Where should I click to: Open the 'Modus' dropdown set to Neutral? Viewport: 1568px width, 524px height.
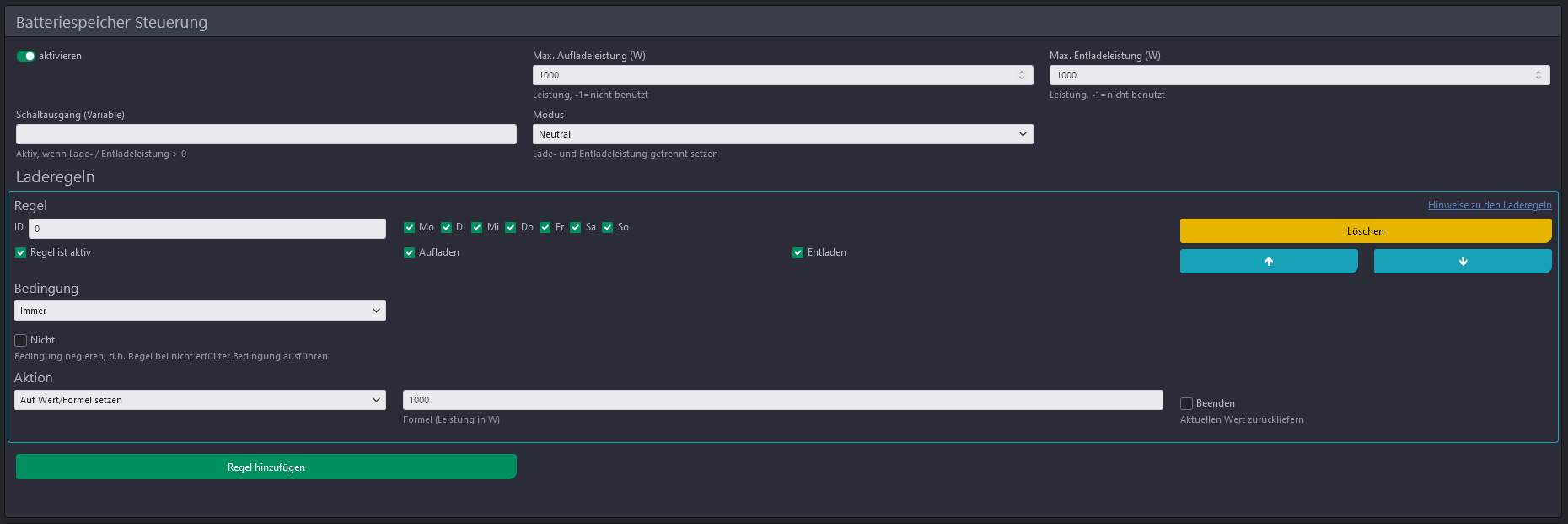pyautogui.click(x=782, y=134)
